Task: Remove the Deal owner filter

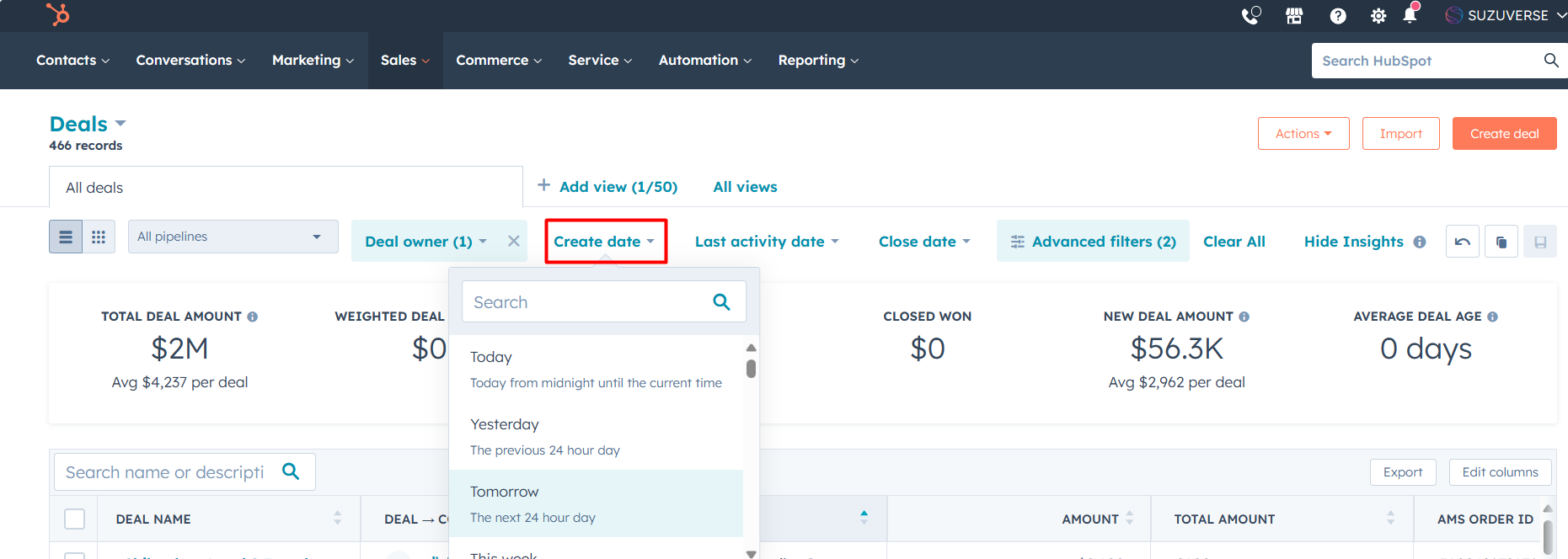Action: [x=513, y=241]
